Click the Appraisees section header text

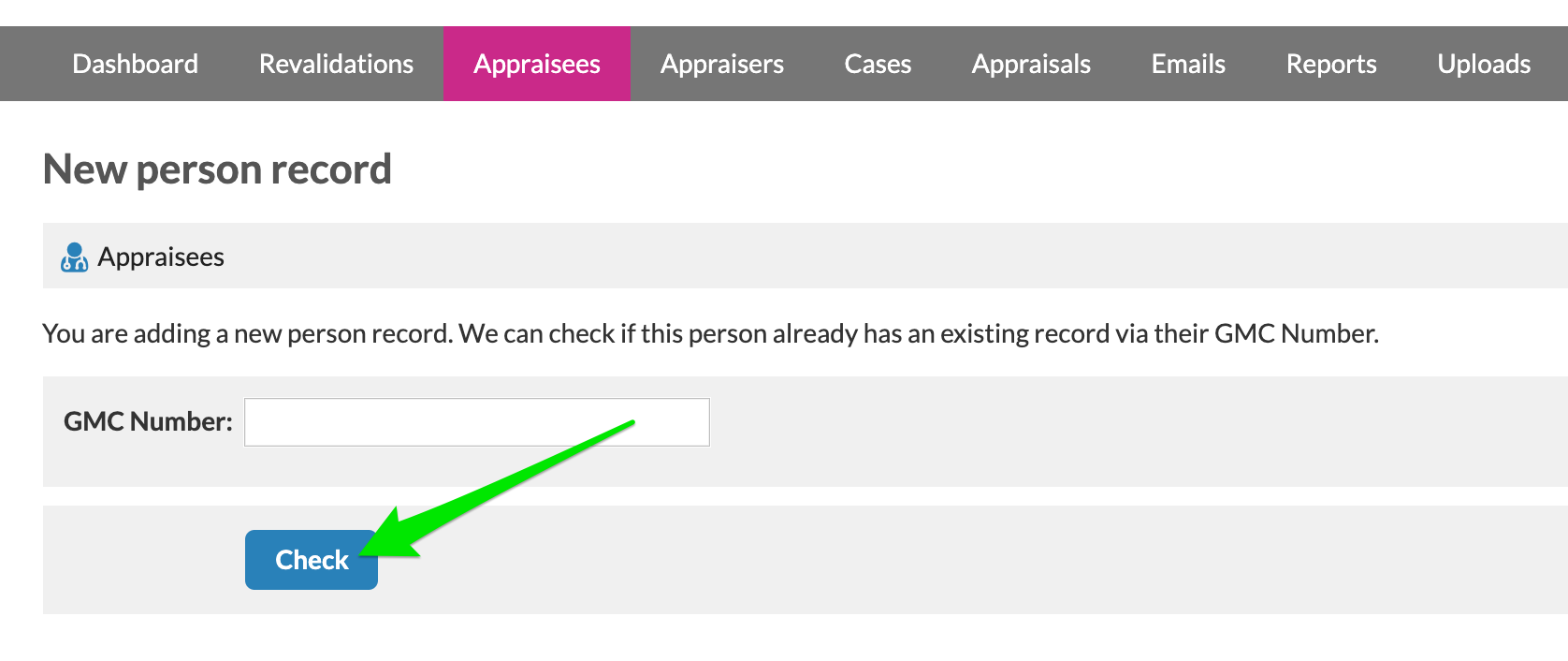coord(161,257)
